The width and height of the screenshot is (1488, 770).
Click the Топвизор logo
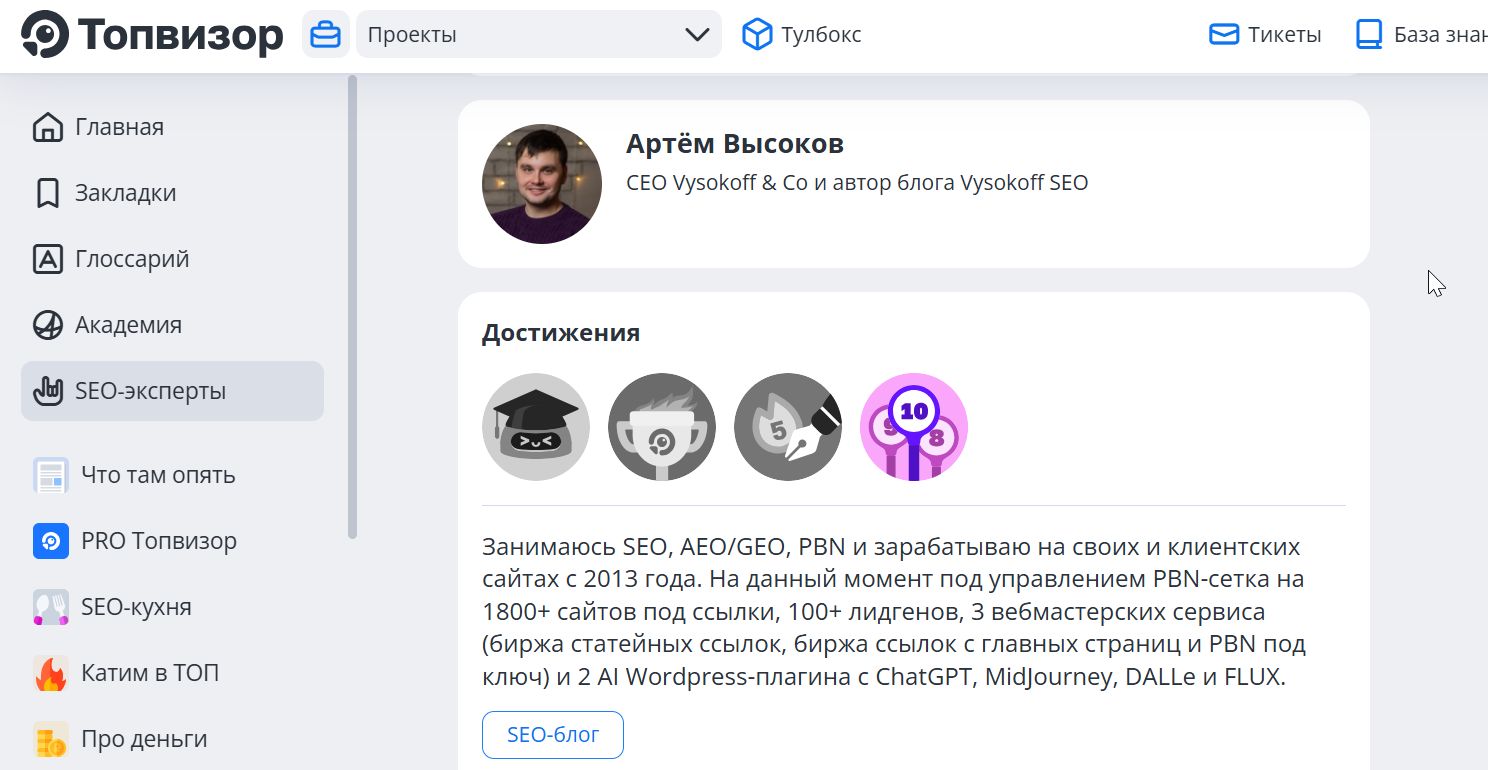pos(152,35)
